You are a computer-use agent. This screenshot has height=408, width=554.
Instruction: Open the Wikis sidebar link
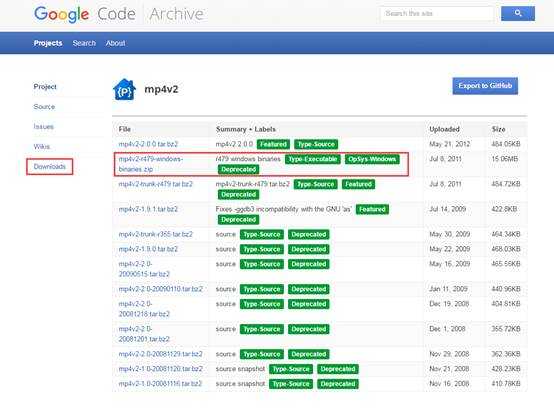(42, 147)
